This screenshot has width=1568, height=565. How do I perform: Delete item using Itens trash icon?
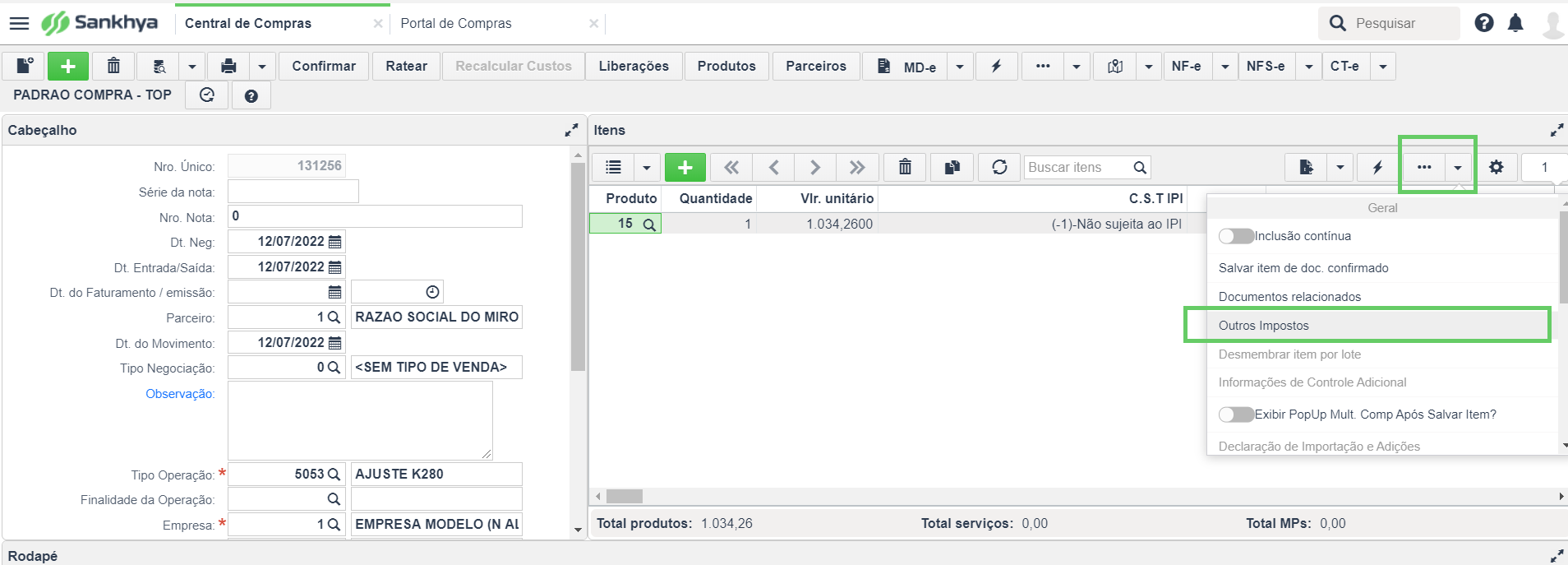coord(905,167)
